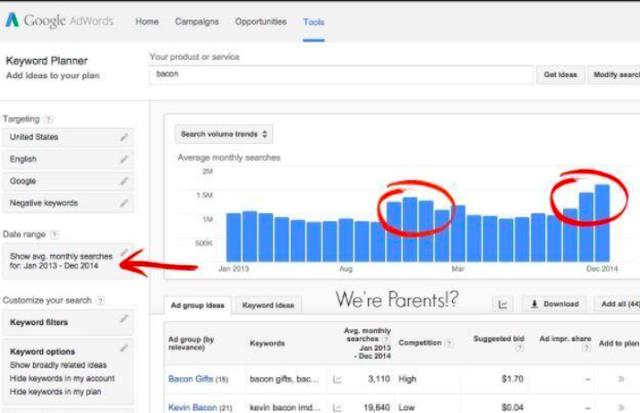
Task: Click the chart icon left of Download
Action: [503, 304]
